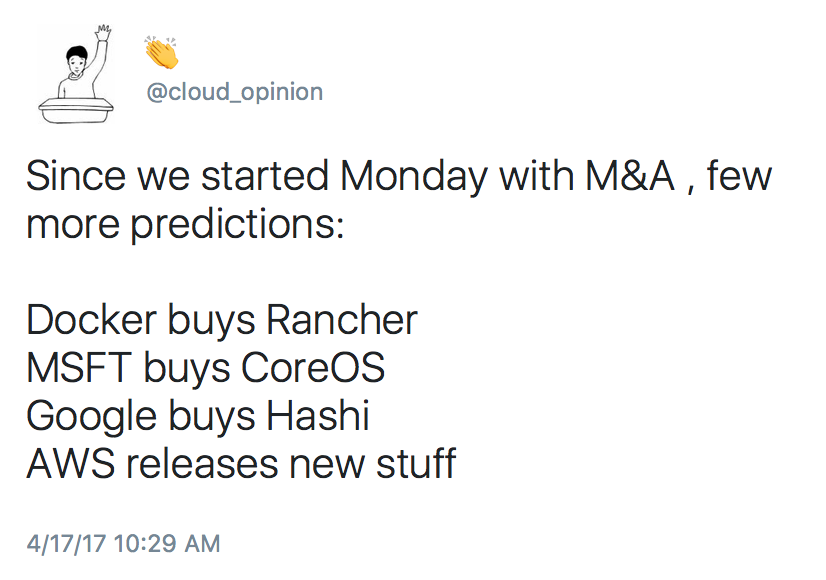Click the word "stuff" ending the tweet
Viewport: 826px width, 580px height.
416,464
